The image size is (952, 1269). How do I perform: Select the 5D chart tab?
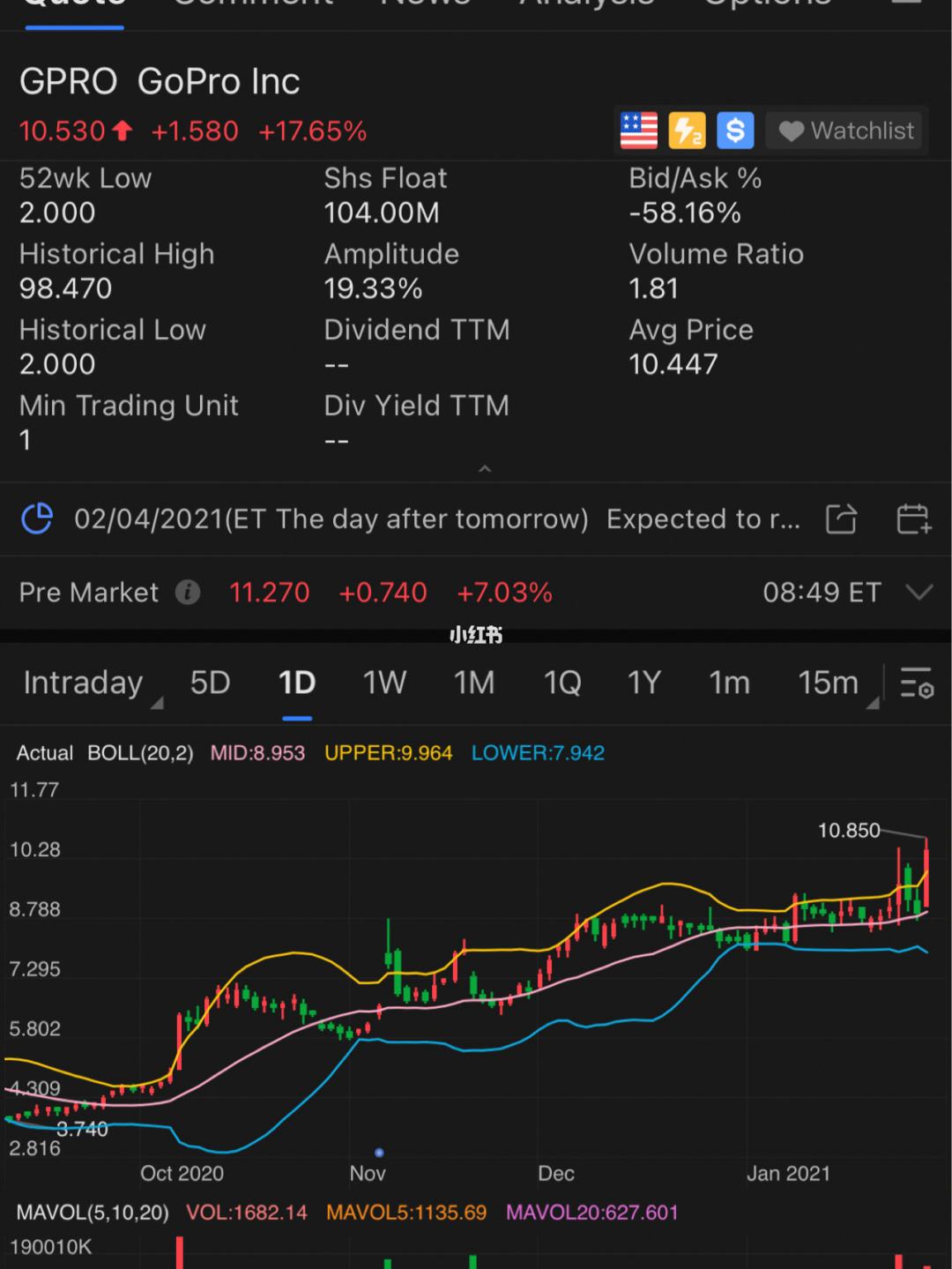[210, 683]
